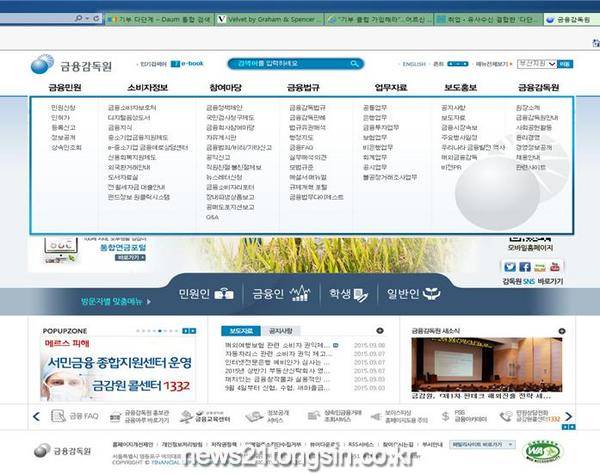Open the 금융법규 main menu
Screen dimensions: 600x474
303,87
